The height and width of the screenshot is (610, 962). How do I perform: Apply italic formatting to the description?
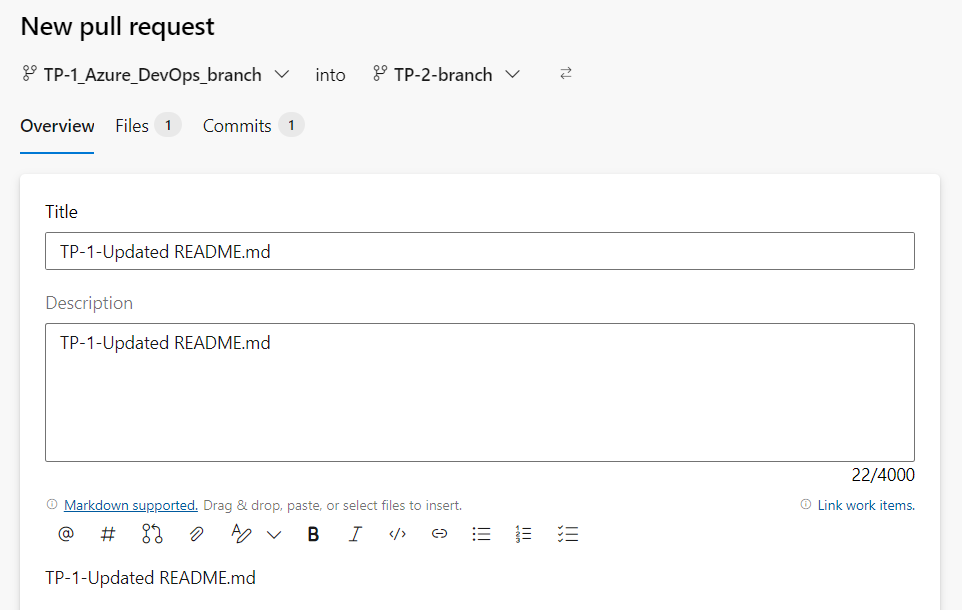355,534
